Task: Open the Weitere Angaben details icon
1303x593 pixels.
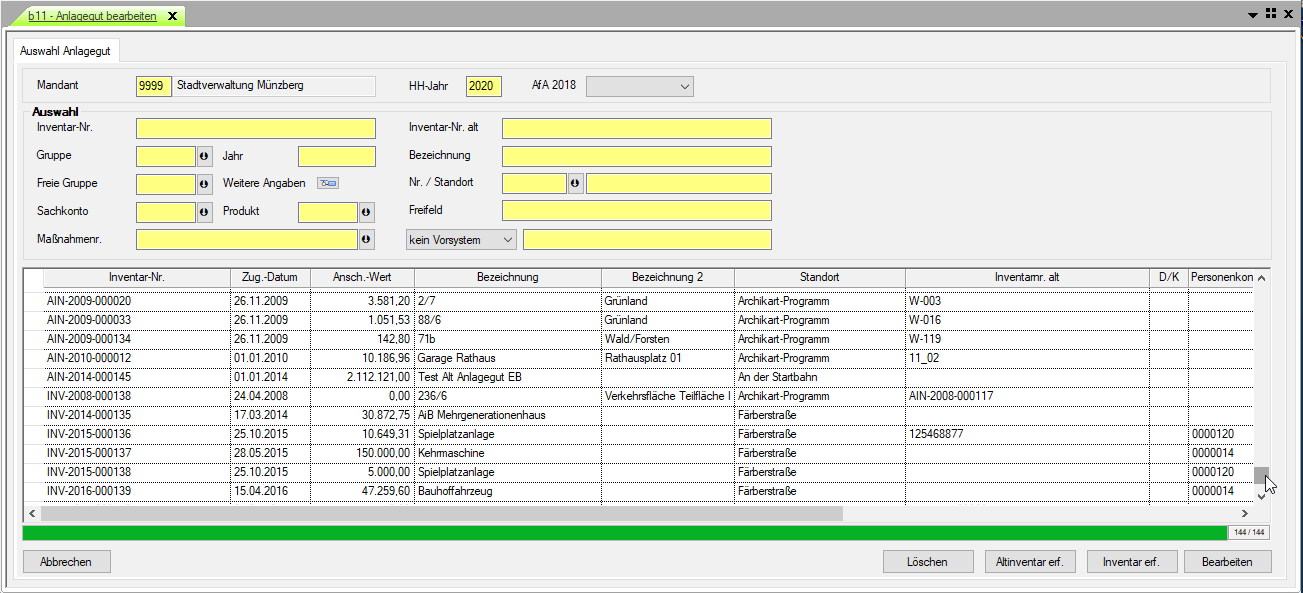Action: 328,183
